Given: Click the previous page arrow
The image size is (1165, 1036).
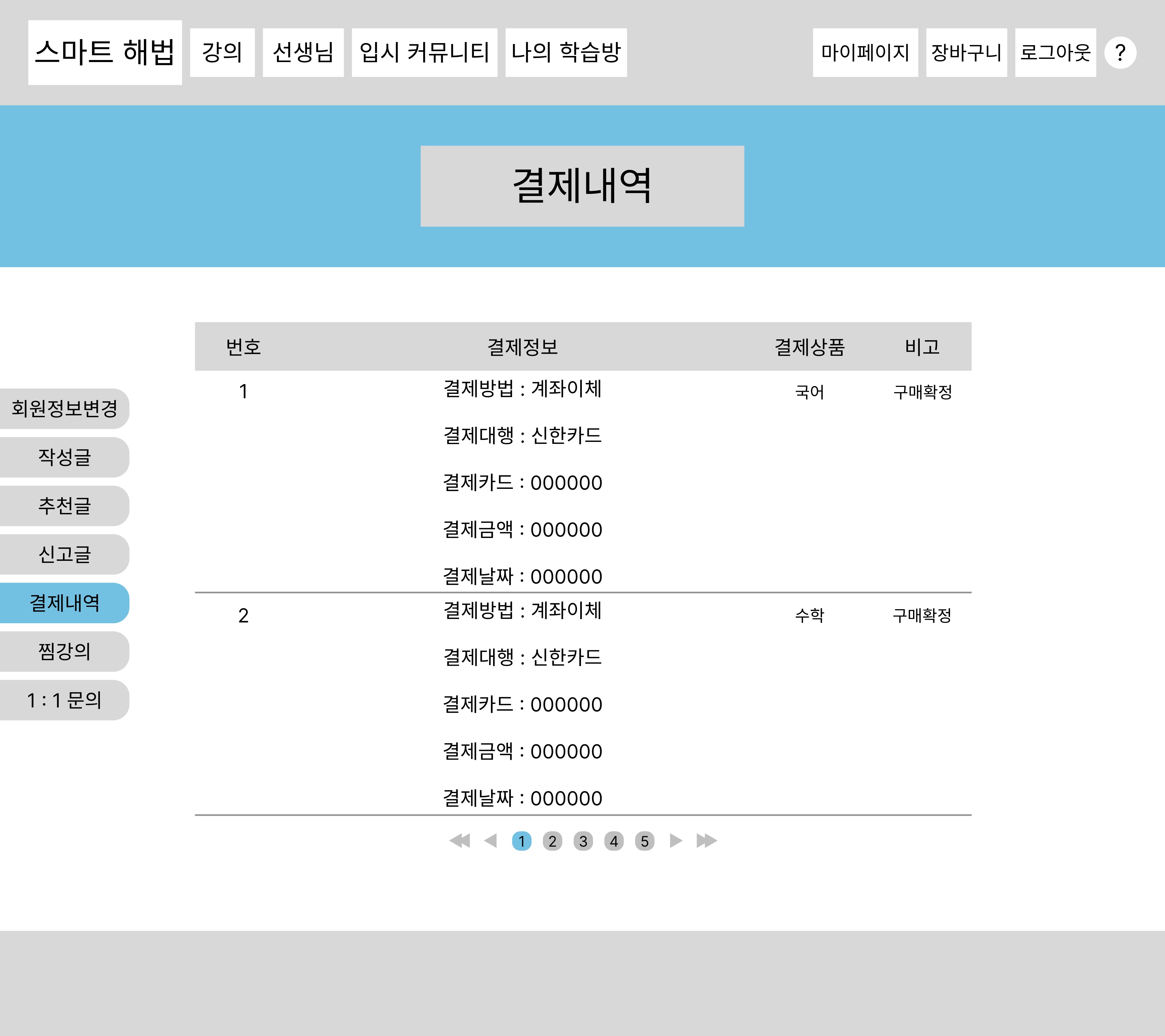Looking at the screenshot, I should [x=490, y=841].
